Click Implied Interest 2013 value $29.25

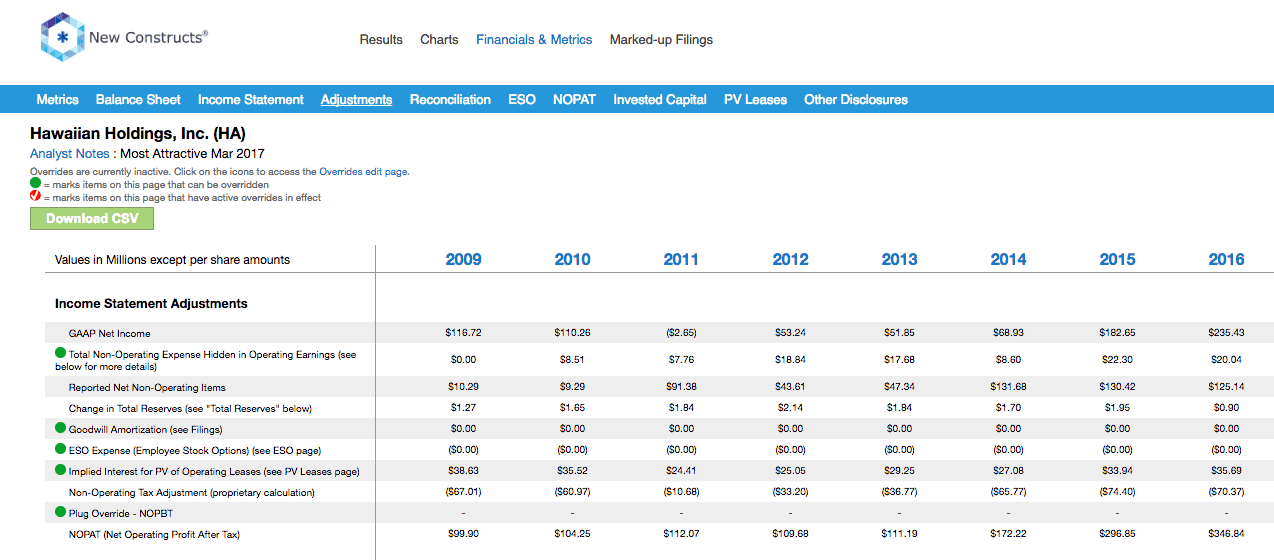(899, 471)
